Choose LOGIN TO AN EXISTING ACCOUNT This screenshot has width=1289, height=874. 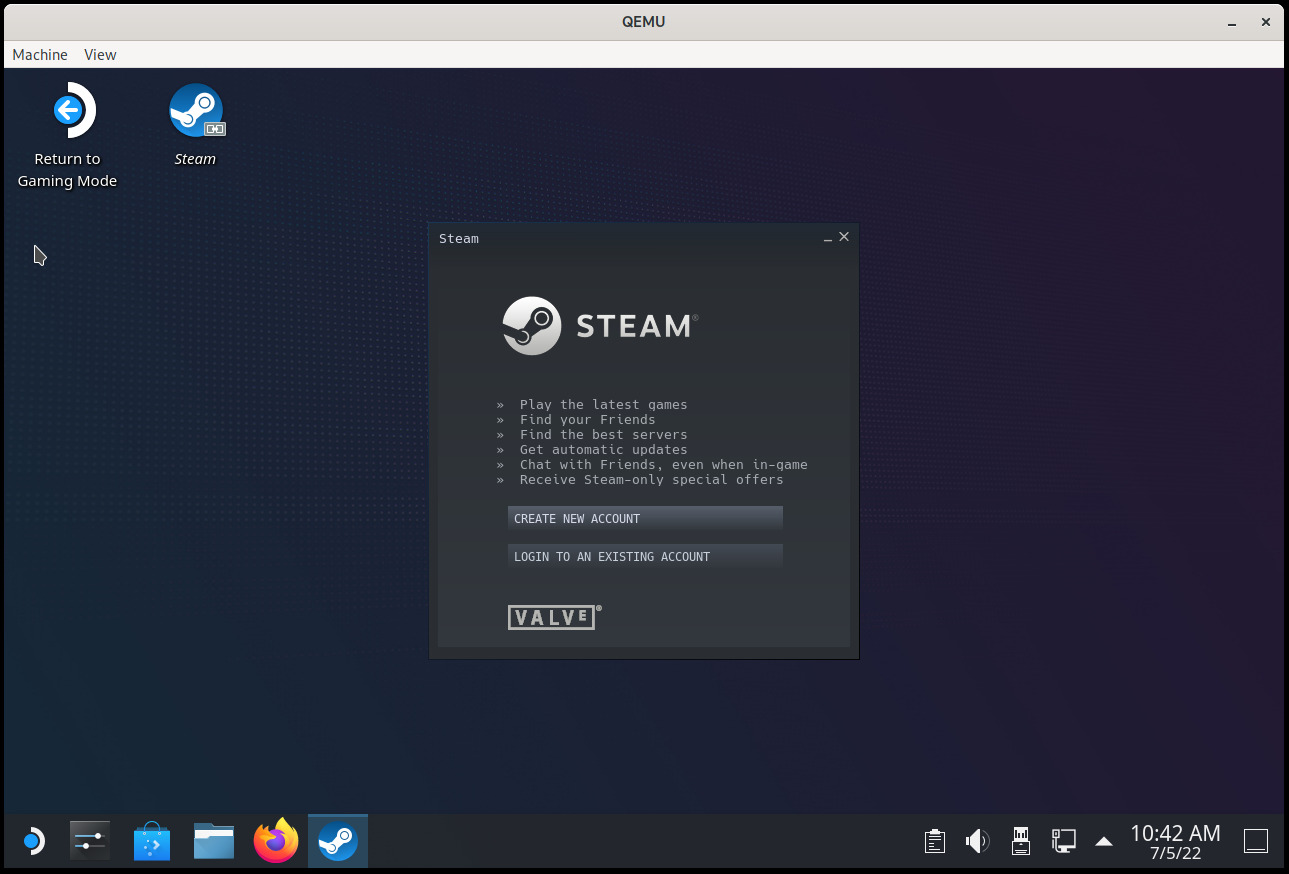coord(645,556)
